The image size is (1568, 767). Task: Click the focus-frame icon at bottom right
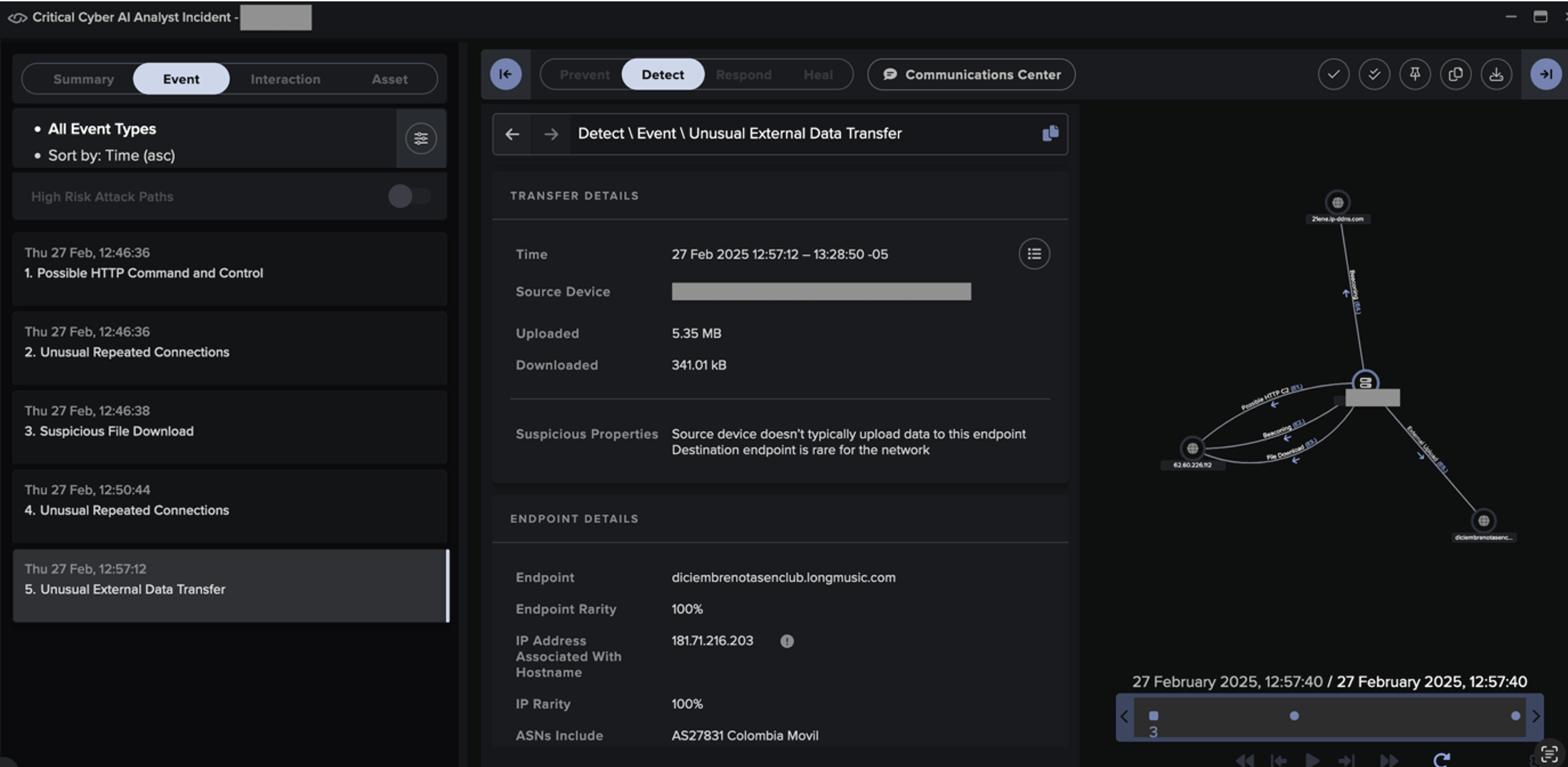pyautogui.click(x=1549, y=755)
